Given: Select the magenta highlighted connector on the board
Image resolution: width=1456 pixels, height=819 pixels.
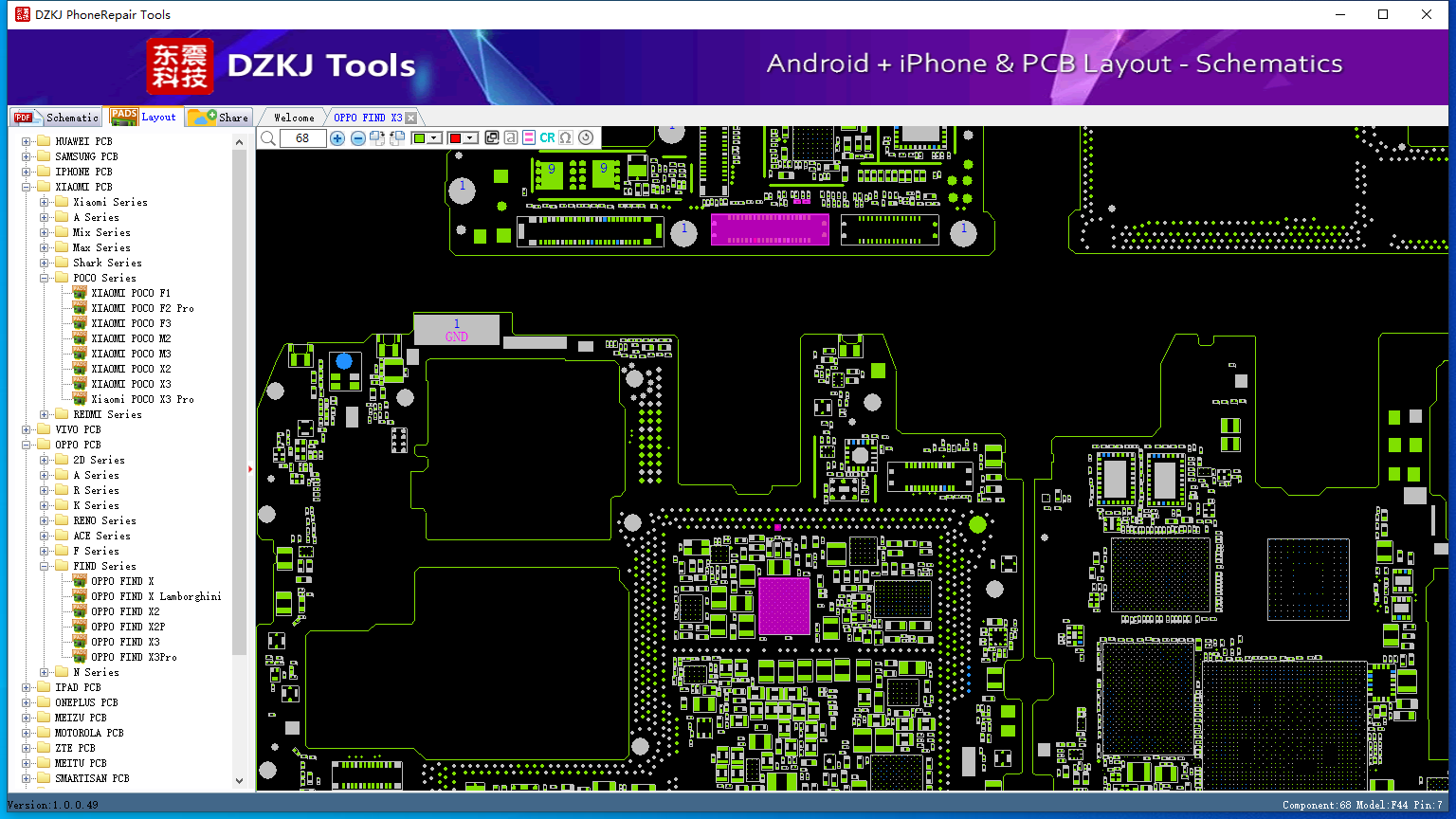Looking at the screenshot, I should (x=770, y=229).
